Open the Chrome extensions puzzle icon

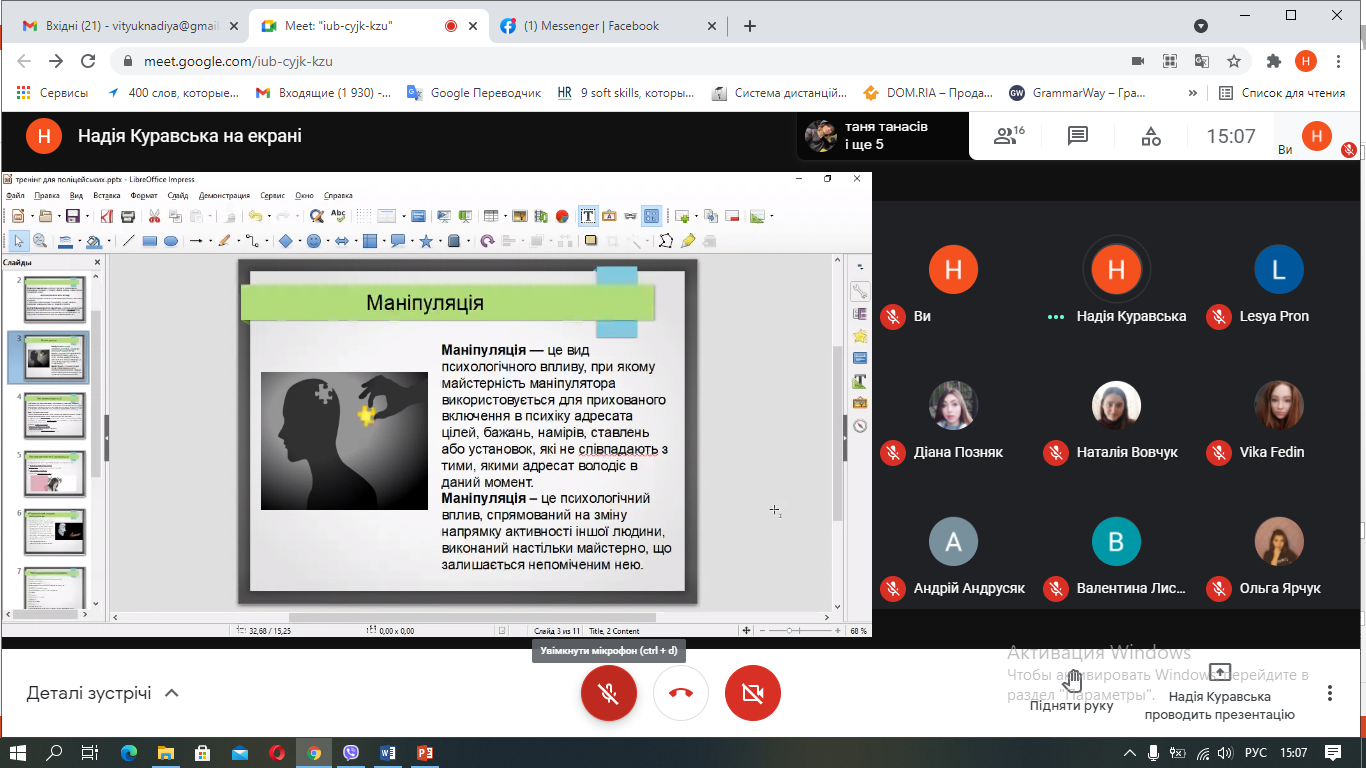(x=1273, y=61)
